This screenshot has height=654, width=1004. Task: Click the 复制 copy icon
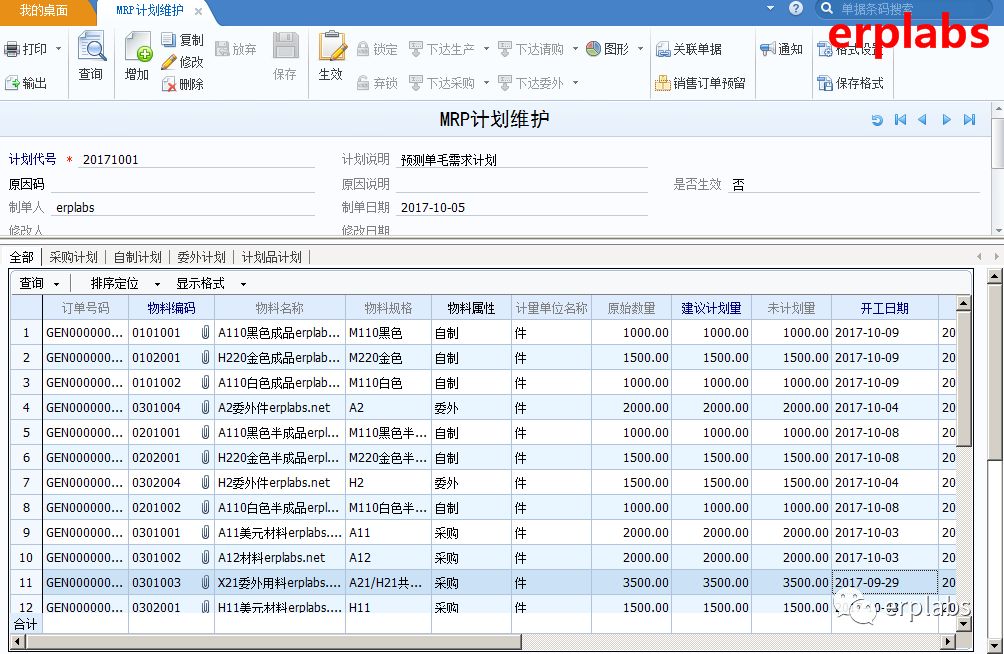(x=168, y=40)
